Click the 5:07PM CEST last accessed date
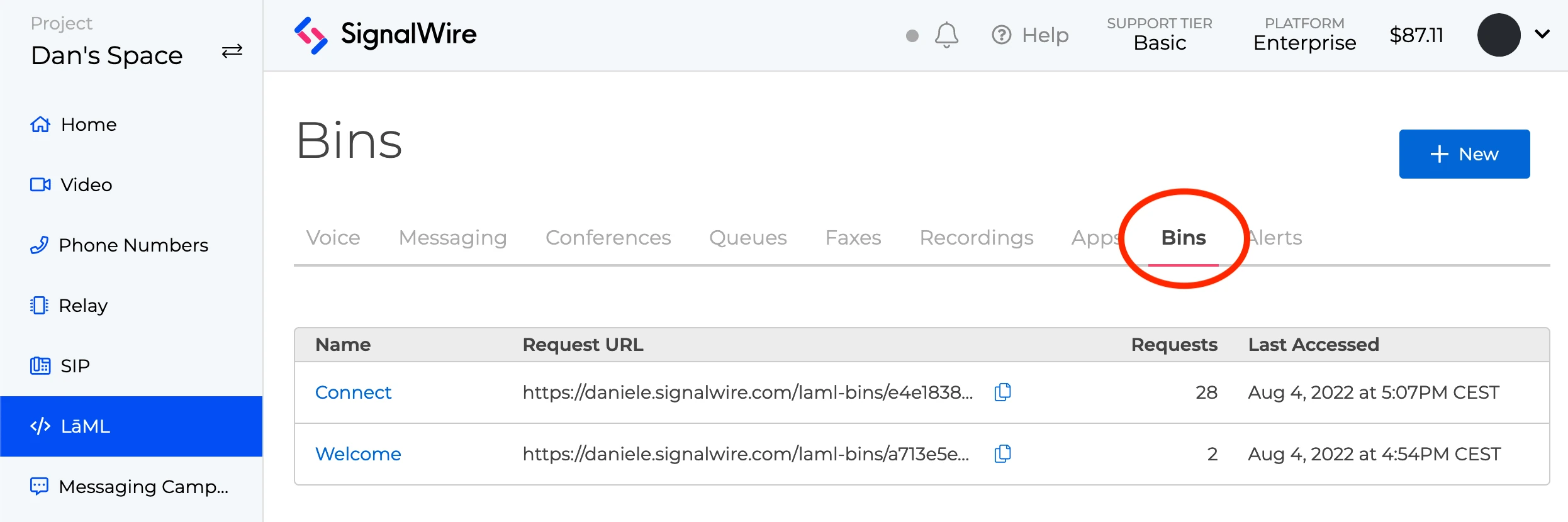The height and width of the screenshot is (522, 1568). pos(1374,392)
